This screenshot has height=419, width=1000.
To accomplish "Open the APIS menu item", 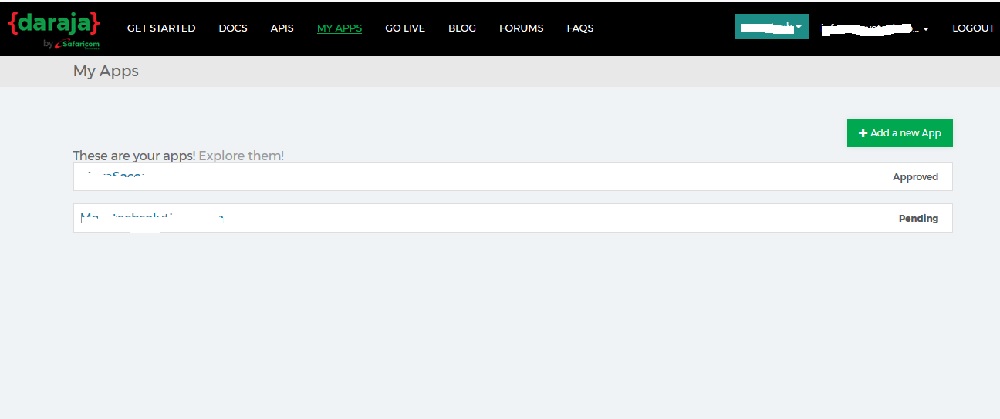I will (282, 29).
